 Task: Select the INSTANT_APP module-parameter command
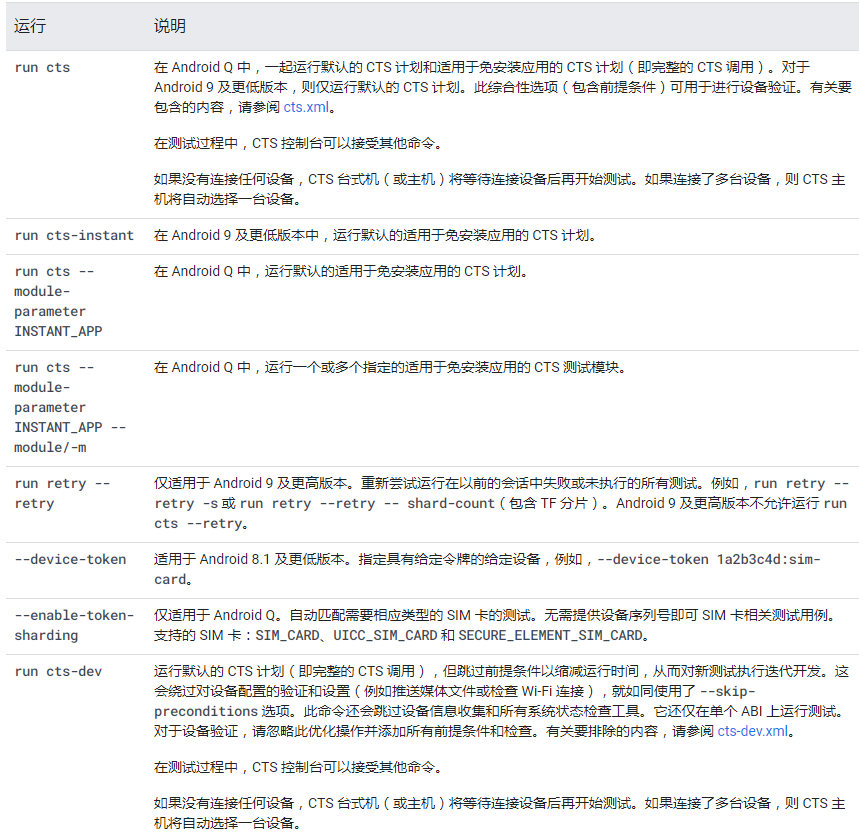point(55,300)
